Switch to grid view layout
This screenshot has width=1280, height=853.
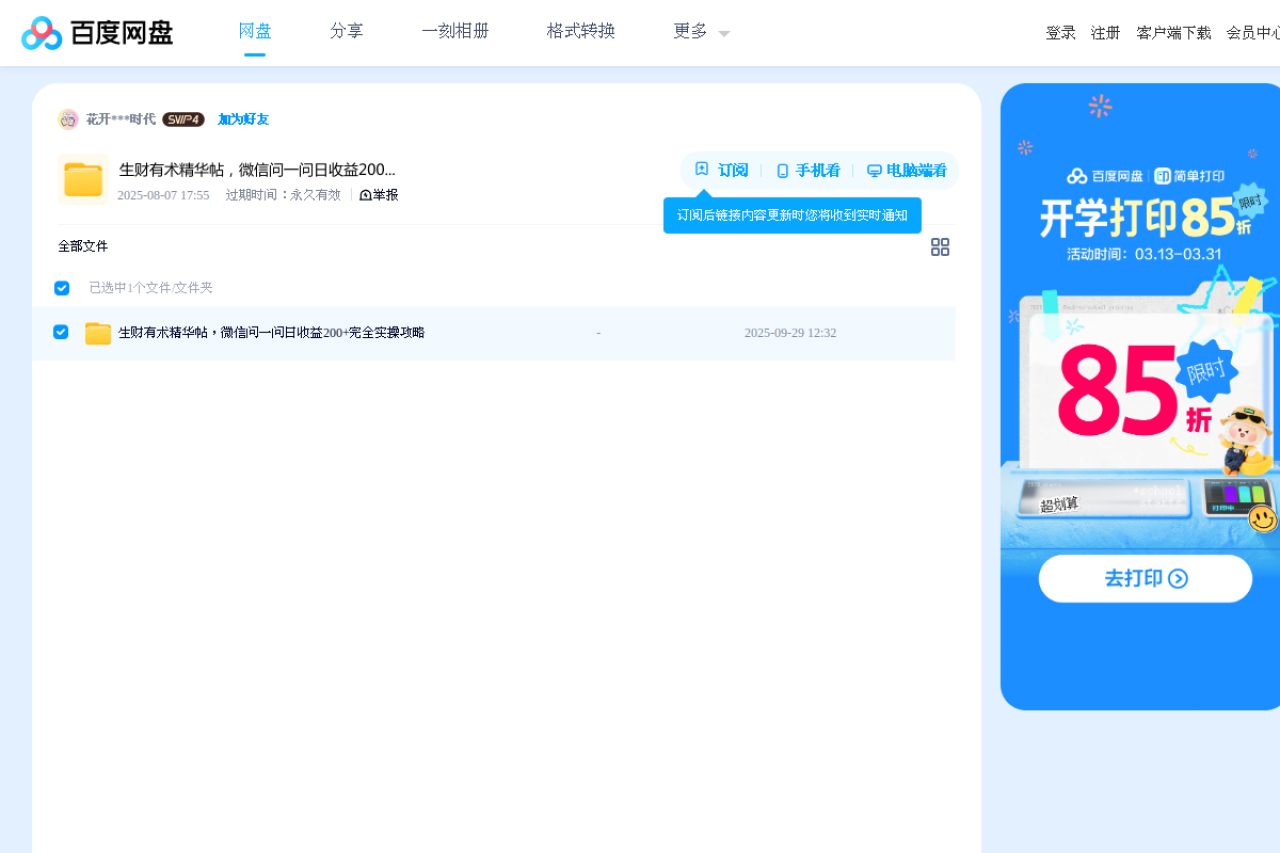coord(940,247)
